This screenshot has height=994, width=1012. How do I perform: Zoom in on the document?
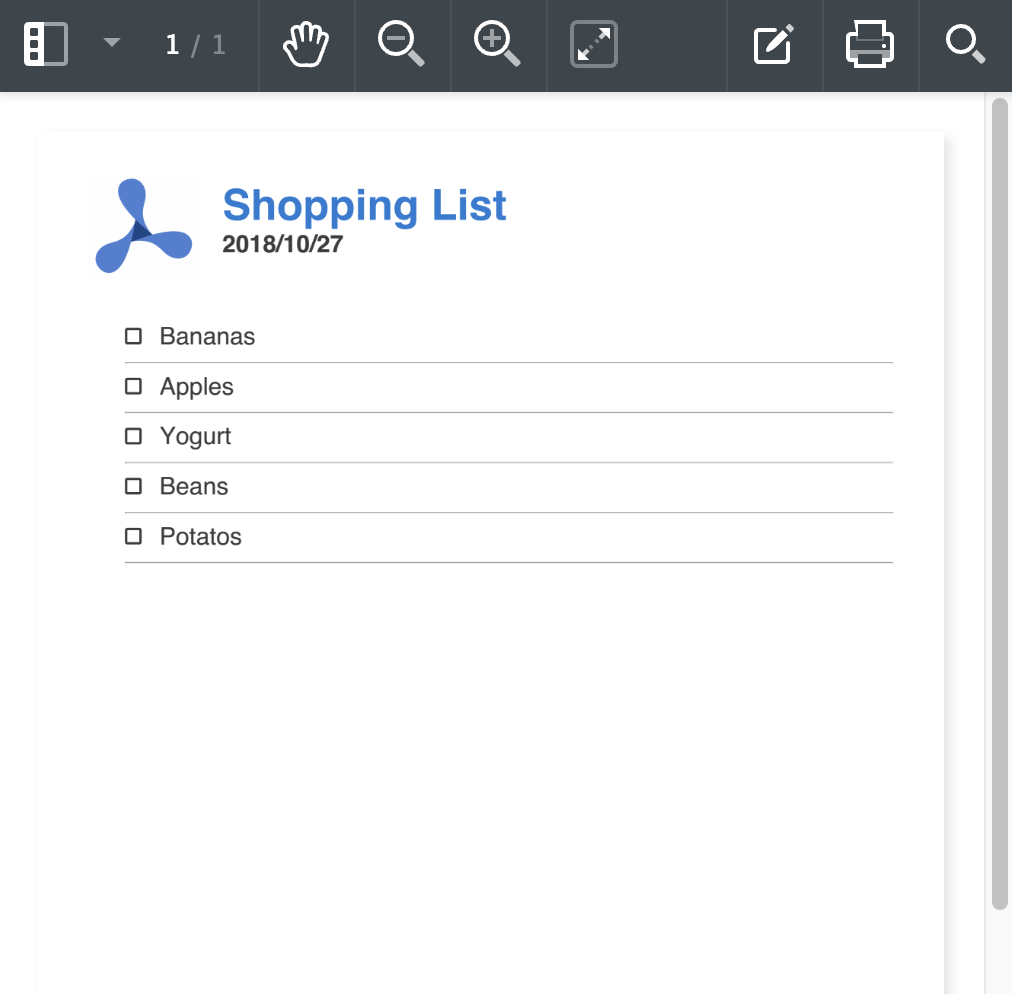(497, 43)
